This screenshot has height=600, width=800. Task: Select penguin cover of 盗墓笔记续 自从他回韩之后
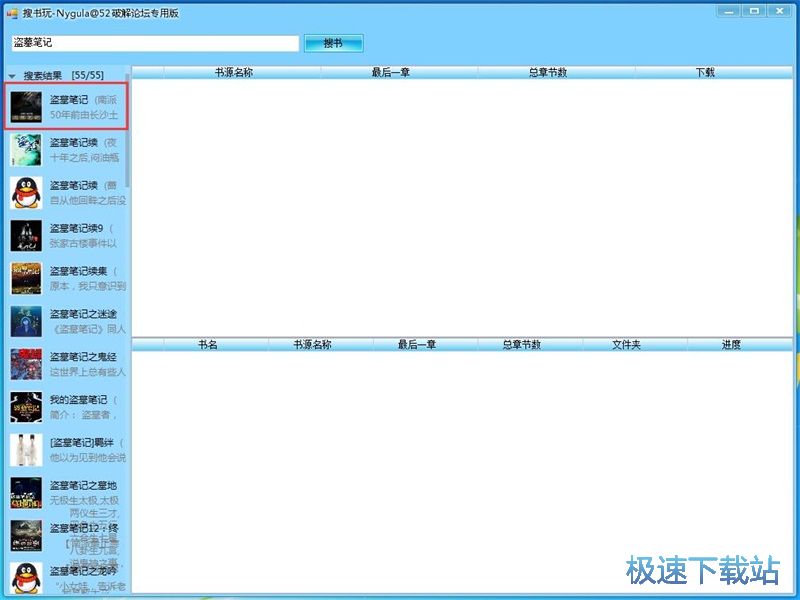26,193
